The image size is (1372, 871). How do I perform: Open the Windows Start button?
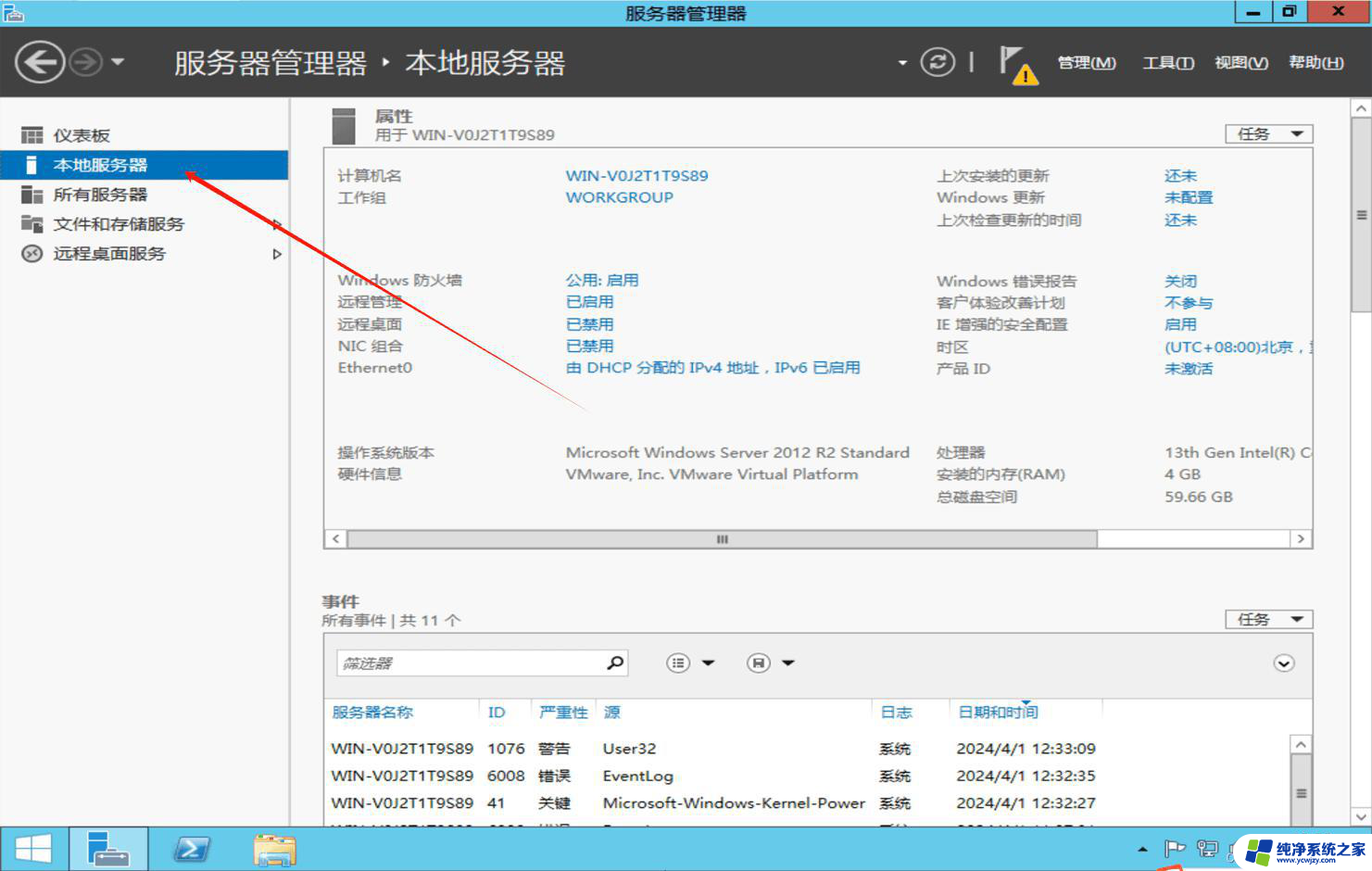click(33, 849)
